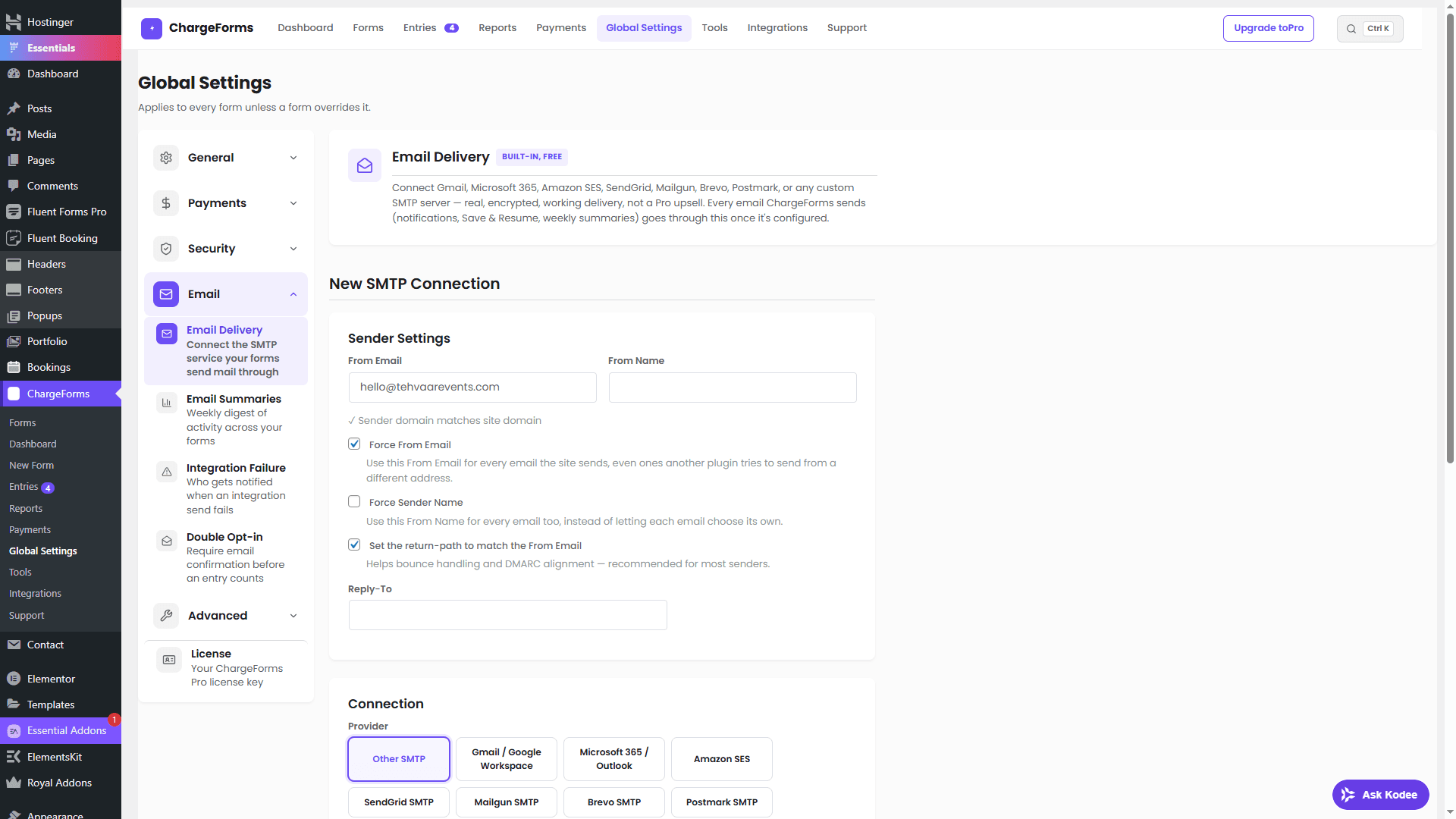Uncheck Force From Email checkbox
The height and width of the screenshot is (819, 1456).
354,444
